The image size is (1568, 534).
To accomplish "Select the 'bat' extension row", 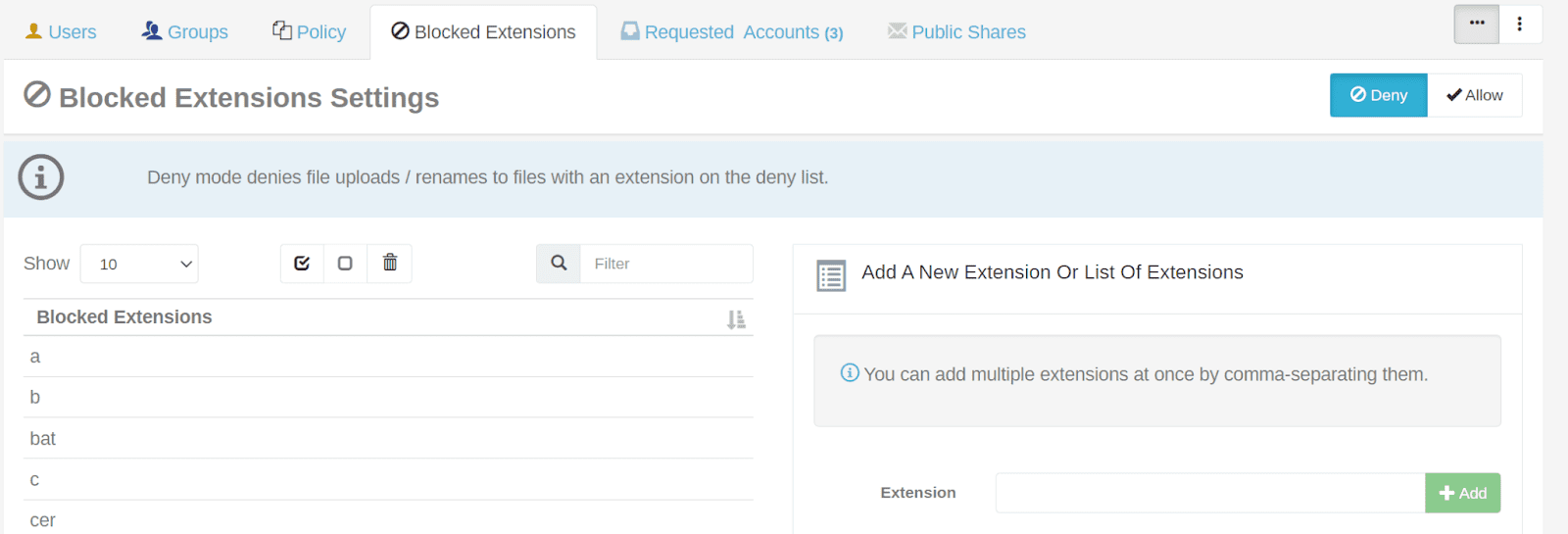I will 388,439.
